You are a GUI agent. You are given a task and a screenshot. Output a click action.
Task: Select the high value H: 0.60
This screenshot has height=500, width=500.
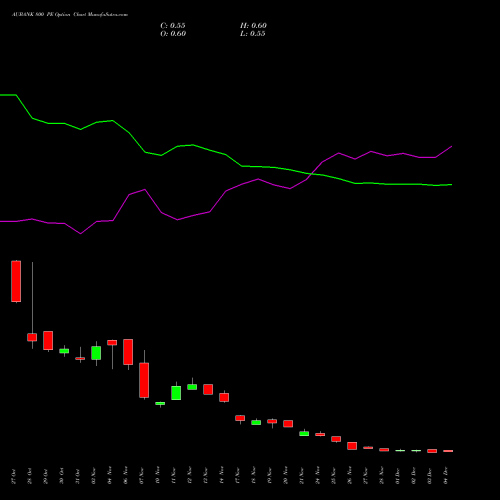point(253,26)
